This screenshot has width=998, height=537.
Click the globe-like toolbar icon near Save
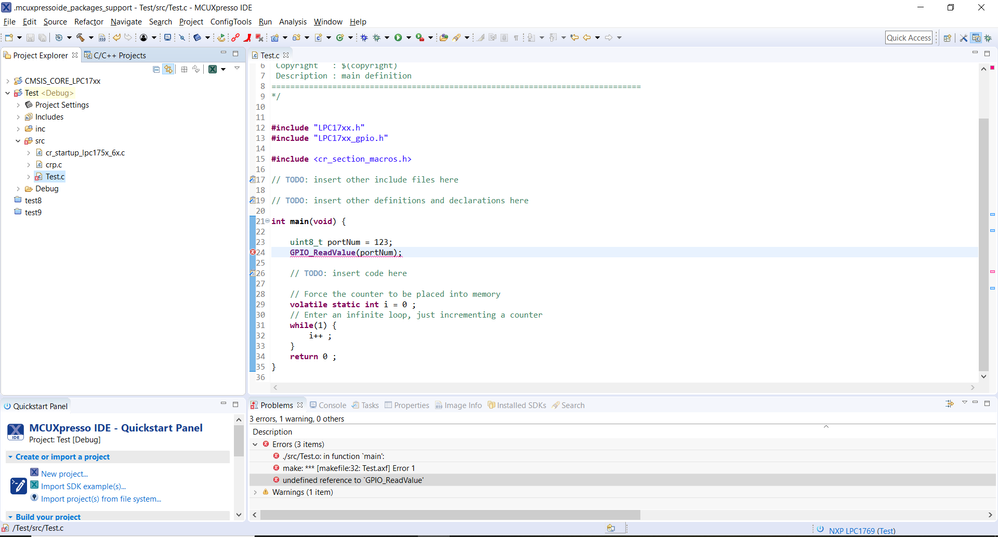[x=59, y=38]
